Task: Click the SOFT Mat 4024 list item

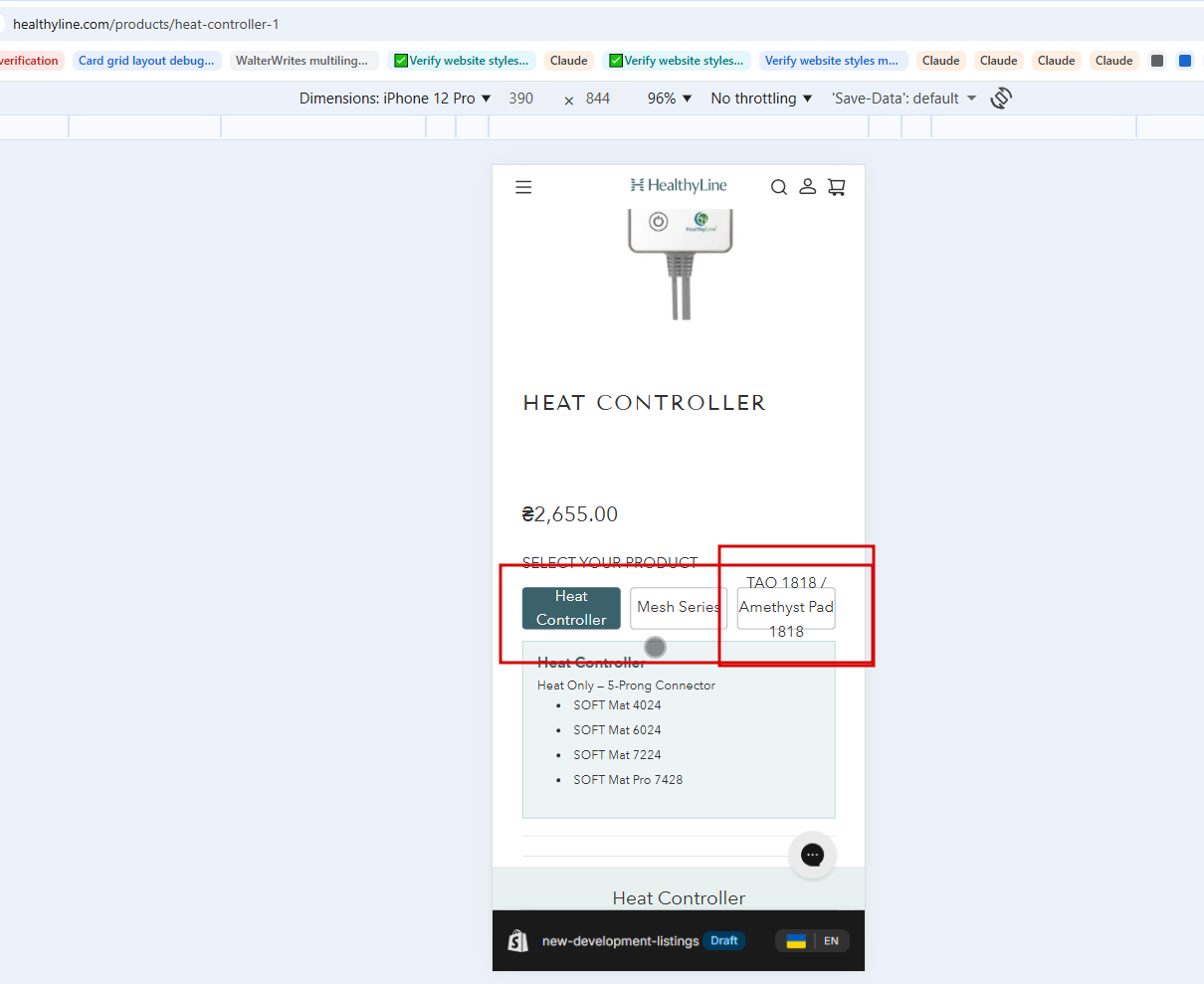Action: [x=617, y=705]
